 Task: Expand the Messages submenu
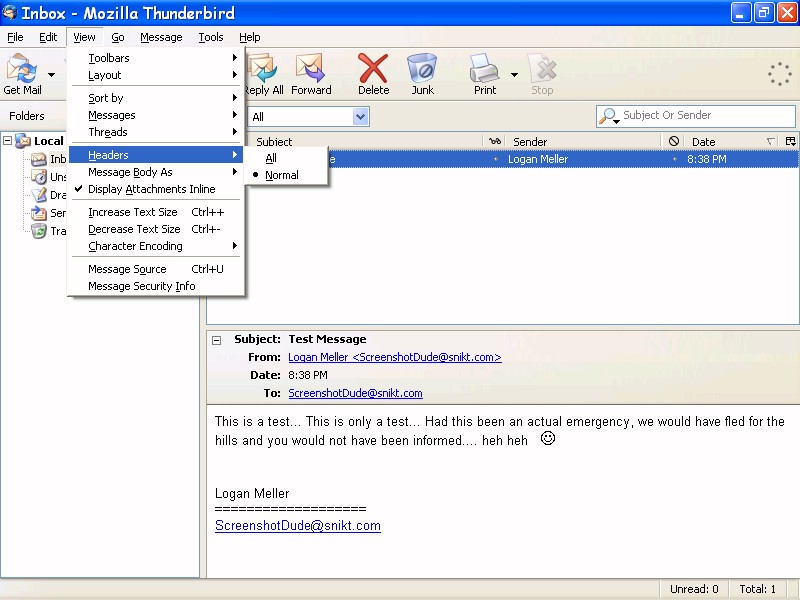[157, 115]
